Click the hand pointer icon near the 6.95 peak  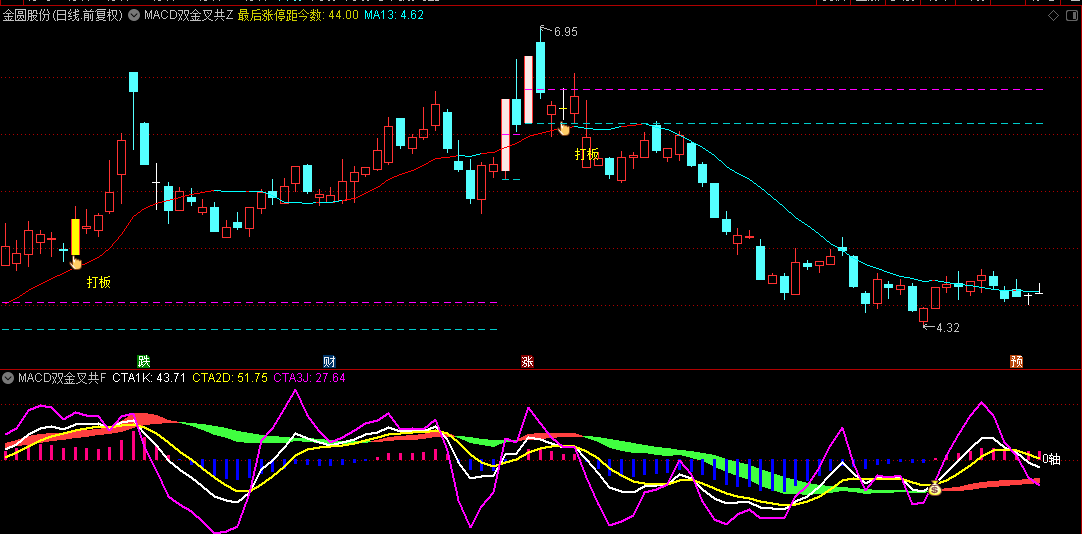tap(564, 128)
